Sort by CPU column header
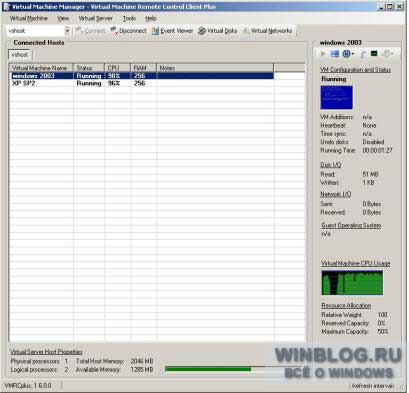Viewport: 409px width, 393px height. pos(117,68)
